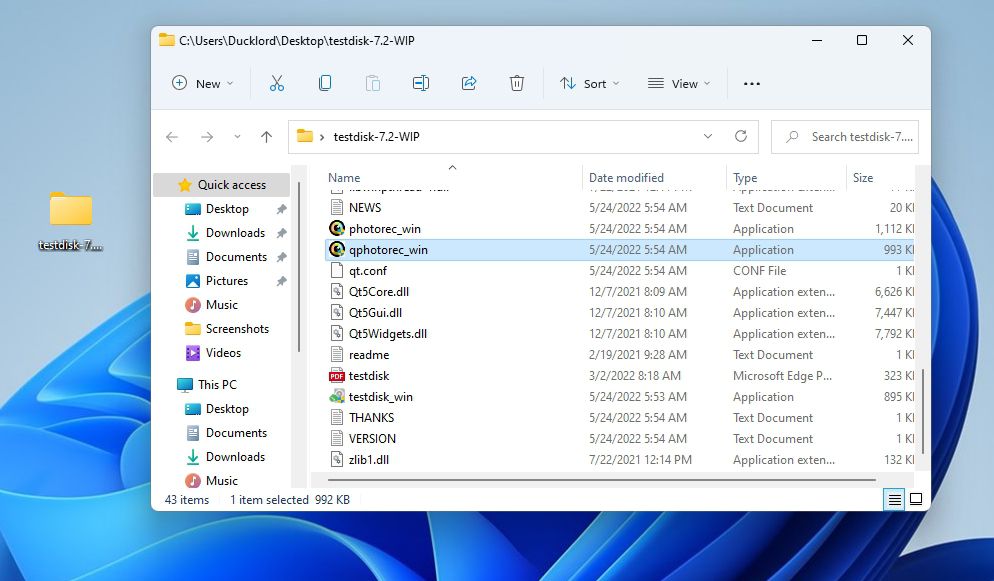The width and height of the screenshot is (994, 581).
Task: Go up one folder level
Action: click(266, 137)
